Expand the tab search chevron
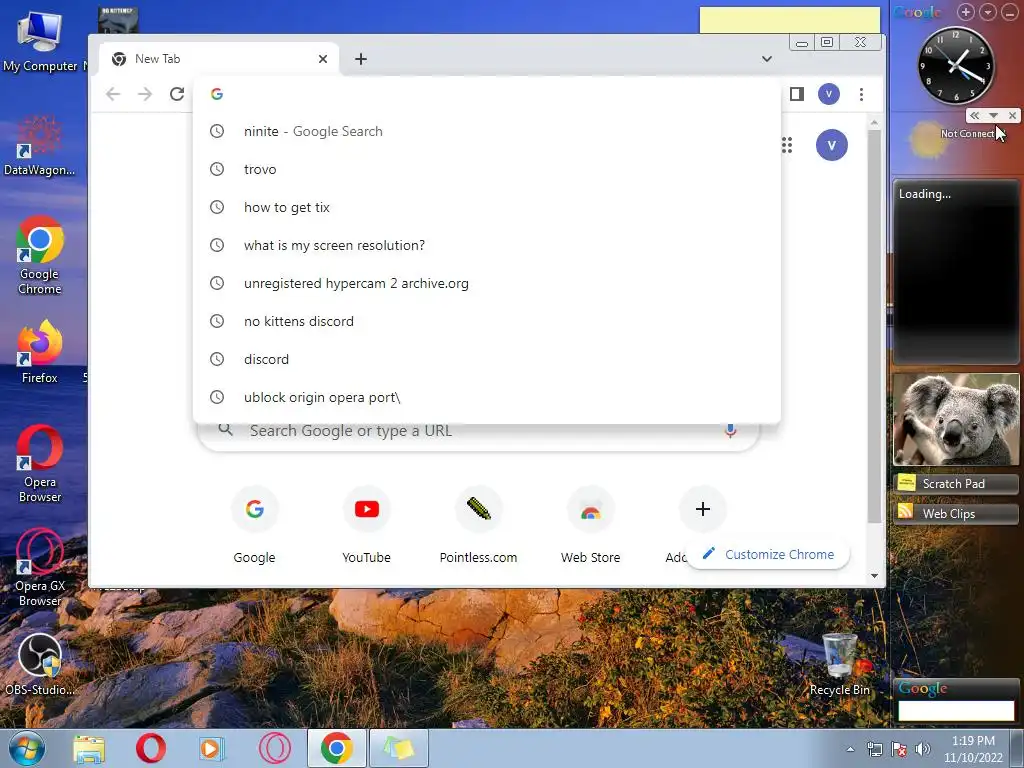The image size is (1024, 768). tap(767, 59)
